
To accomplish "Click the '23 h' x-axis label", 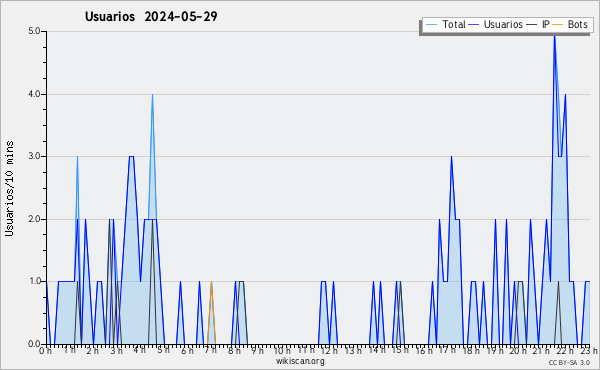I will [x=589, y=351].
